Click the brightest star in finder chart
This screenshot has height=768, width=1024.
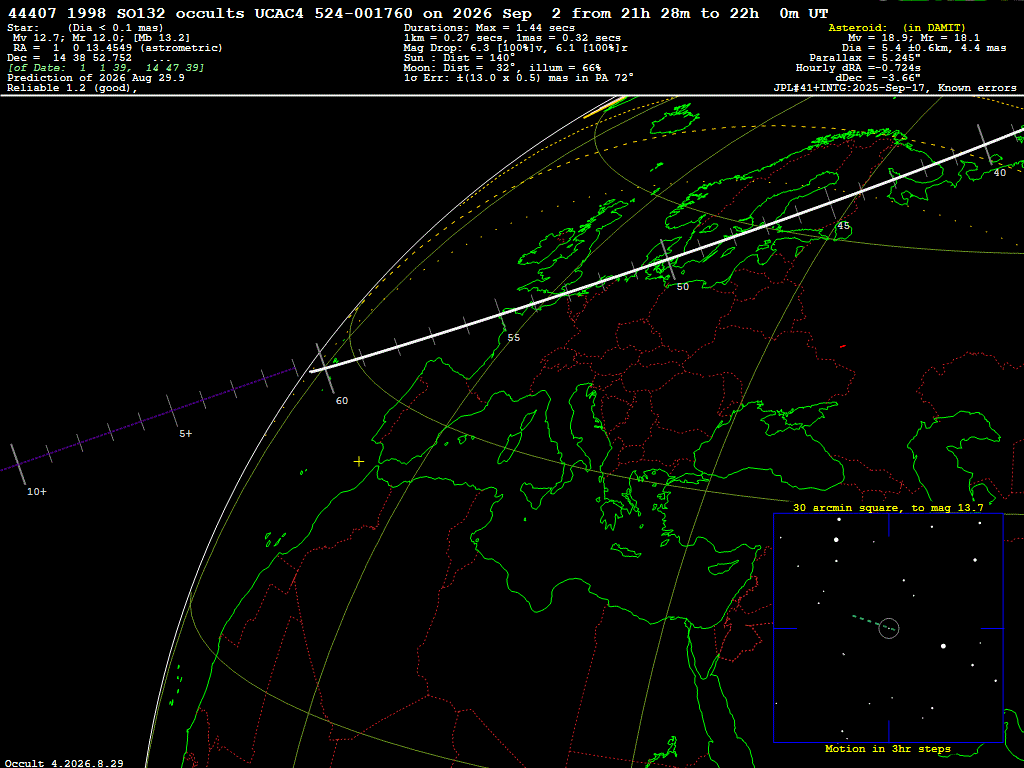point(943,646)
